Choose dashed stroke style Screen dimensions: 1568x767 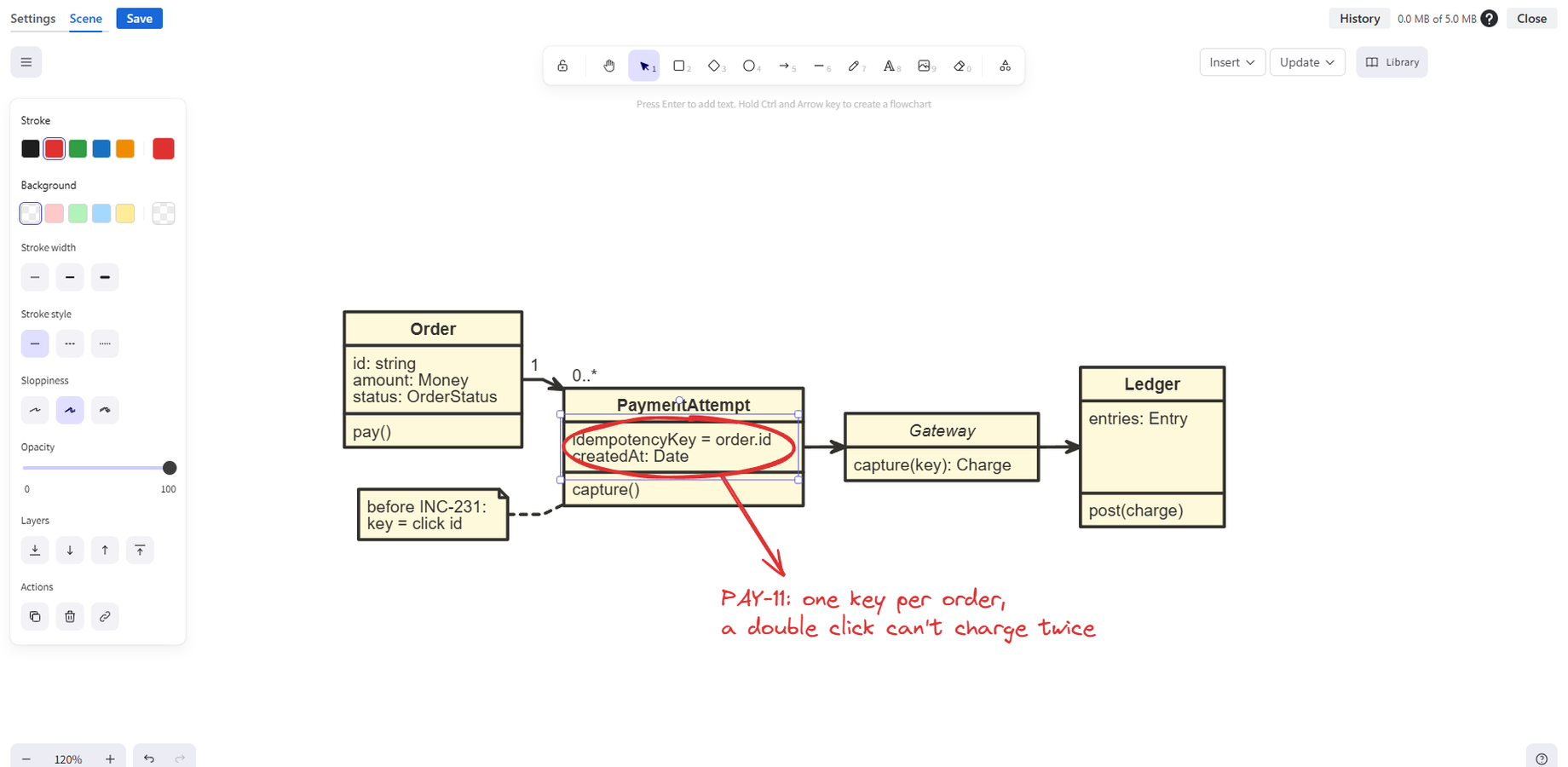click(70, 343)
